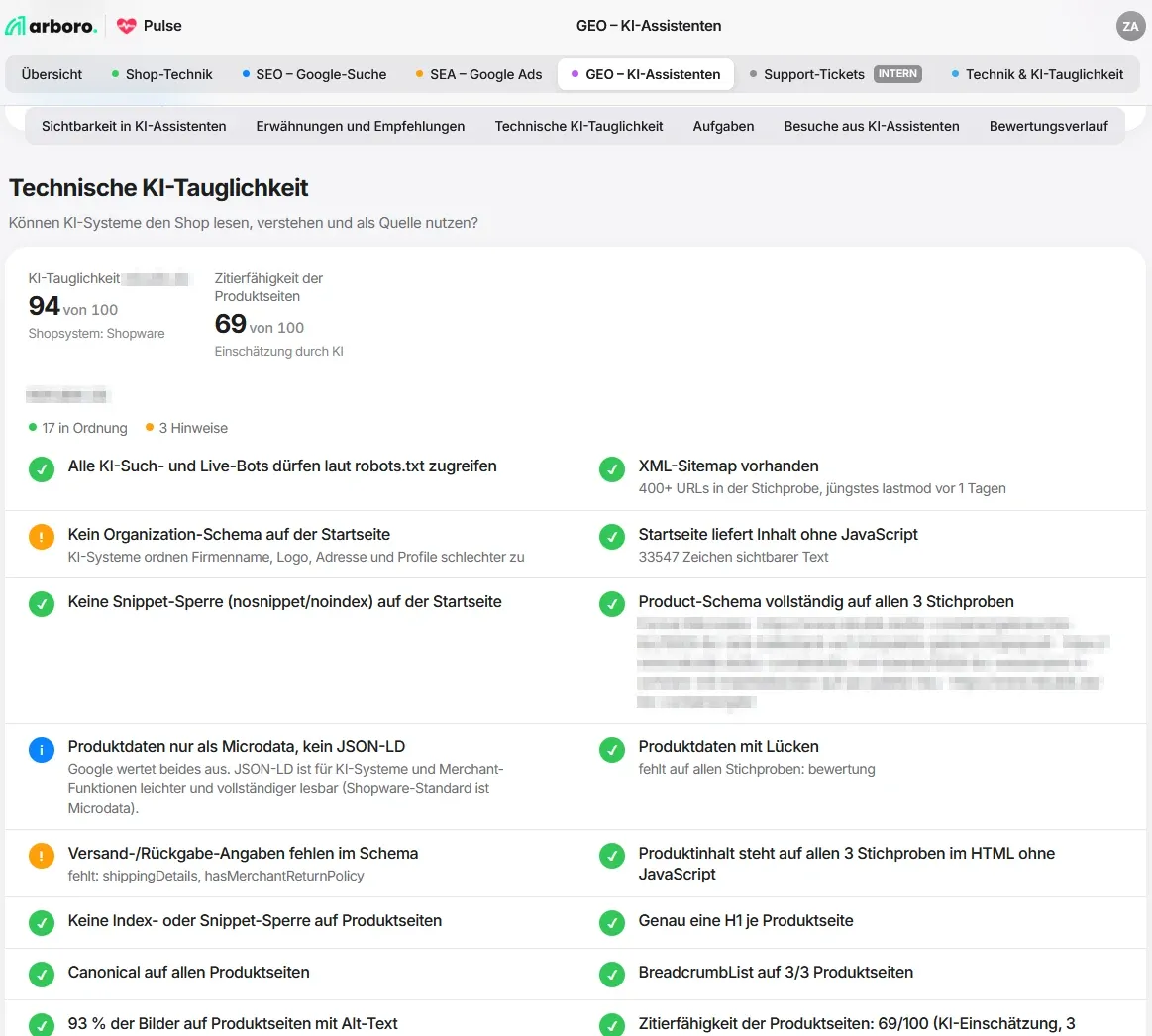1152x1036 pixels.
Task: Click 'Versand-/Rückgabe-Angaben fehlen im Schema' title
Action: click(x=244, y=853)
